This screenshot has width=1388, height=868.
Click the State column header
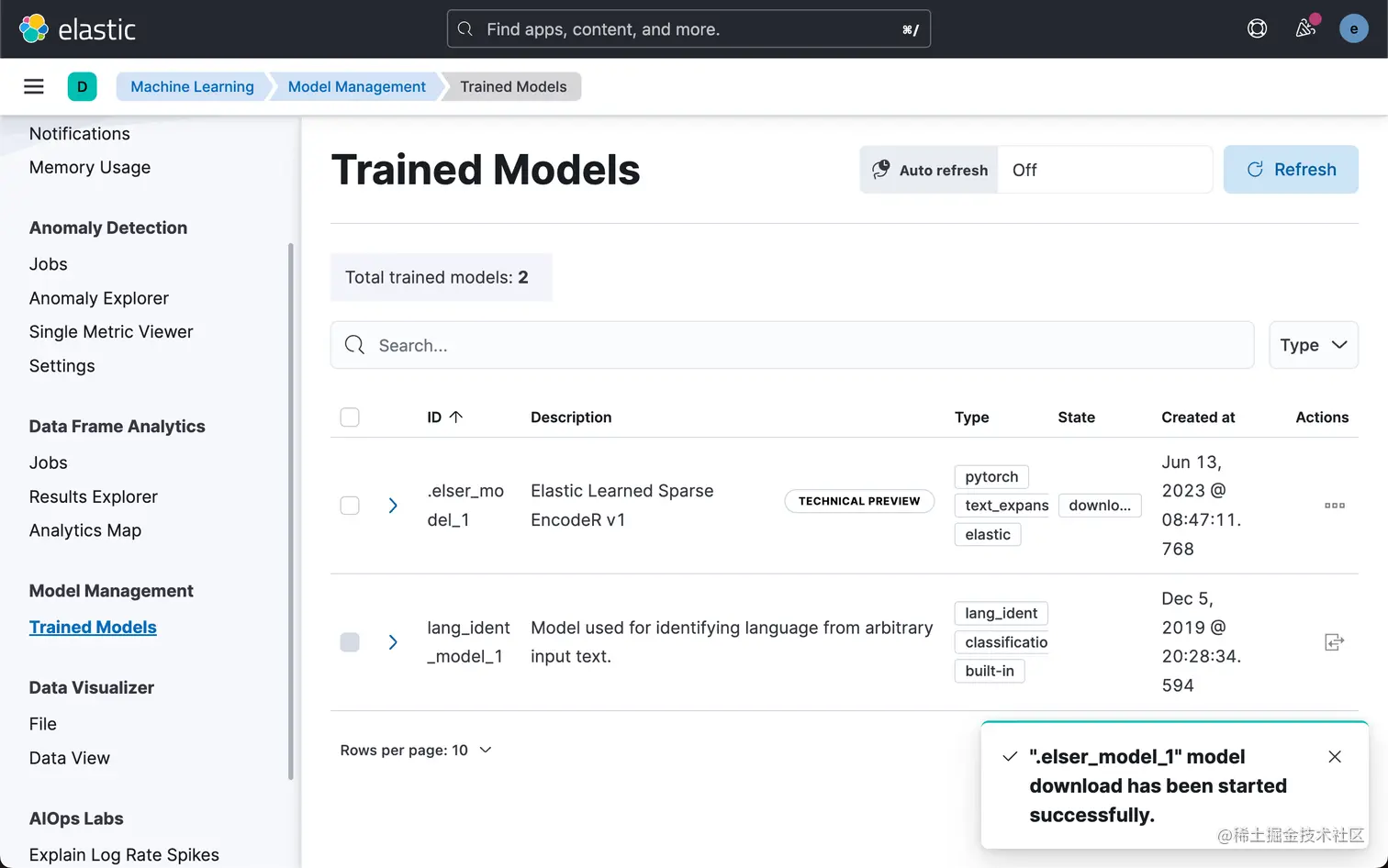pyautogui.click(x=1076, y=417)
